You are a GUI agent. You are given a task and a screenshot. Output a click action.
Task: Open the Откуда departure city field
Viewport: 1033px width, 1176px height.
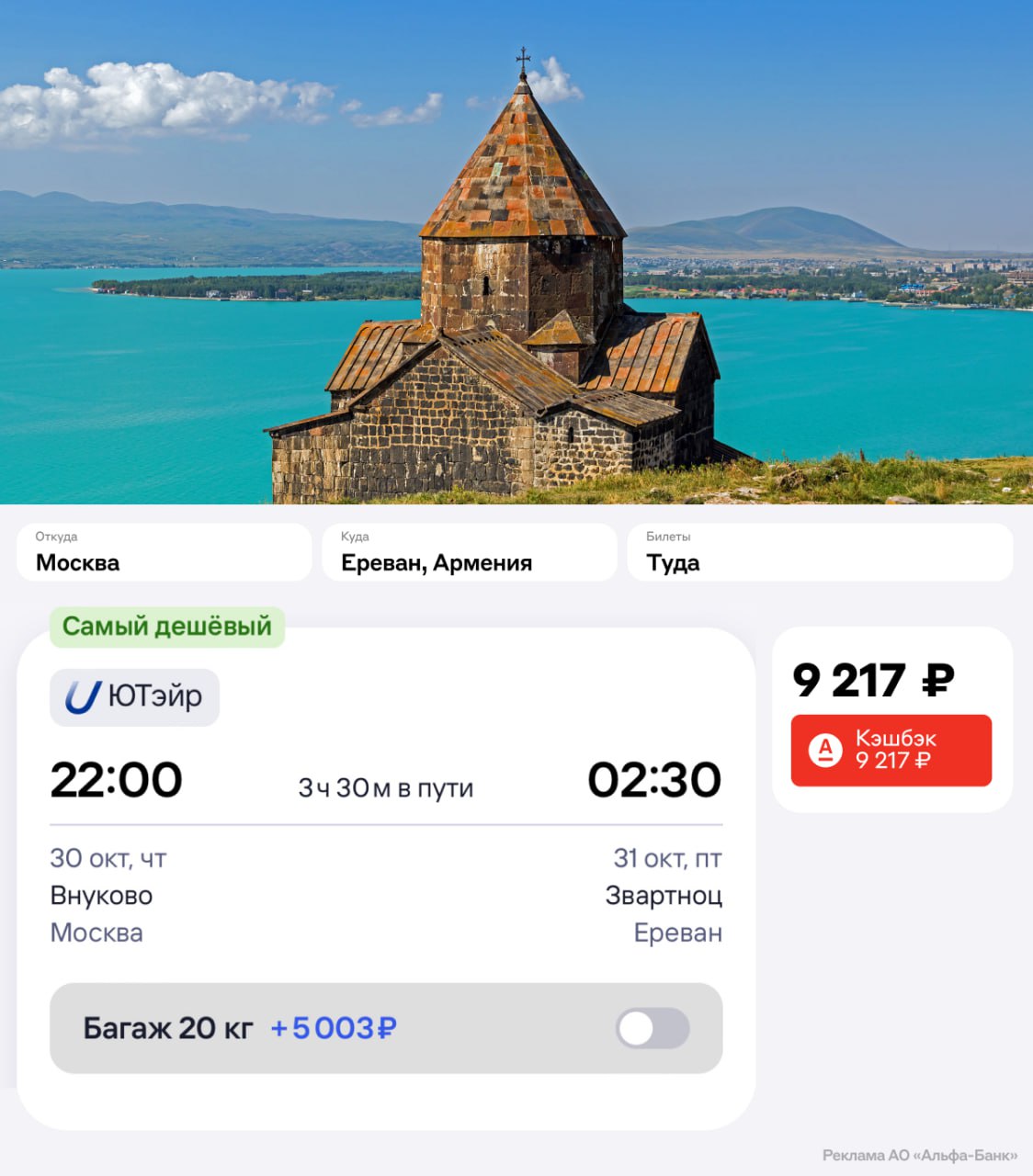pyautogui.click(x=164, y=552)
